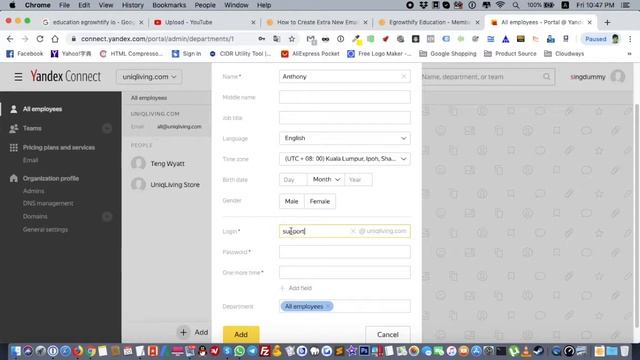Click the Job title input field
Screen dimensions: 640x360
click(345, 118)
